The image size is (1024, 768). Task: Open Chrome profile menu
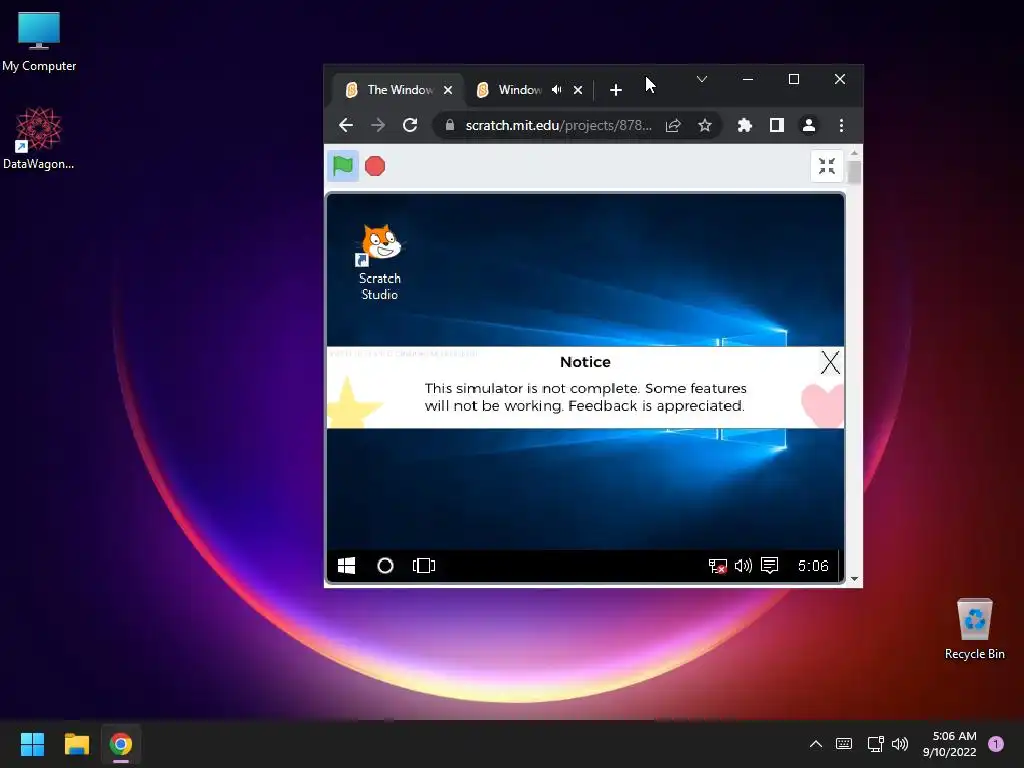808,125
